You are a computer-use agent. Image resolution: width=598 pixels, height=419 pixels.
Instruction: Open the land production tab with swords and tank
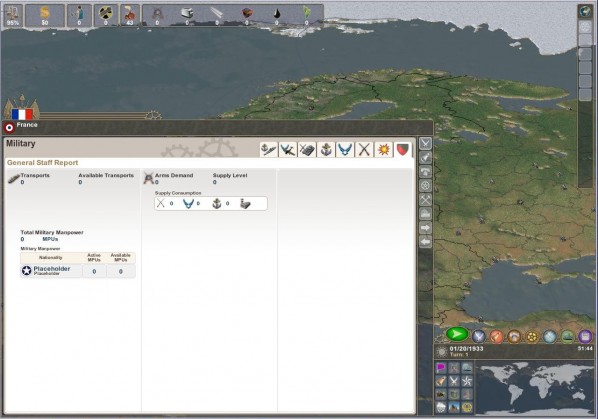(307, 149)
